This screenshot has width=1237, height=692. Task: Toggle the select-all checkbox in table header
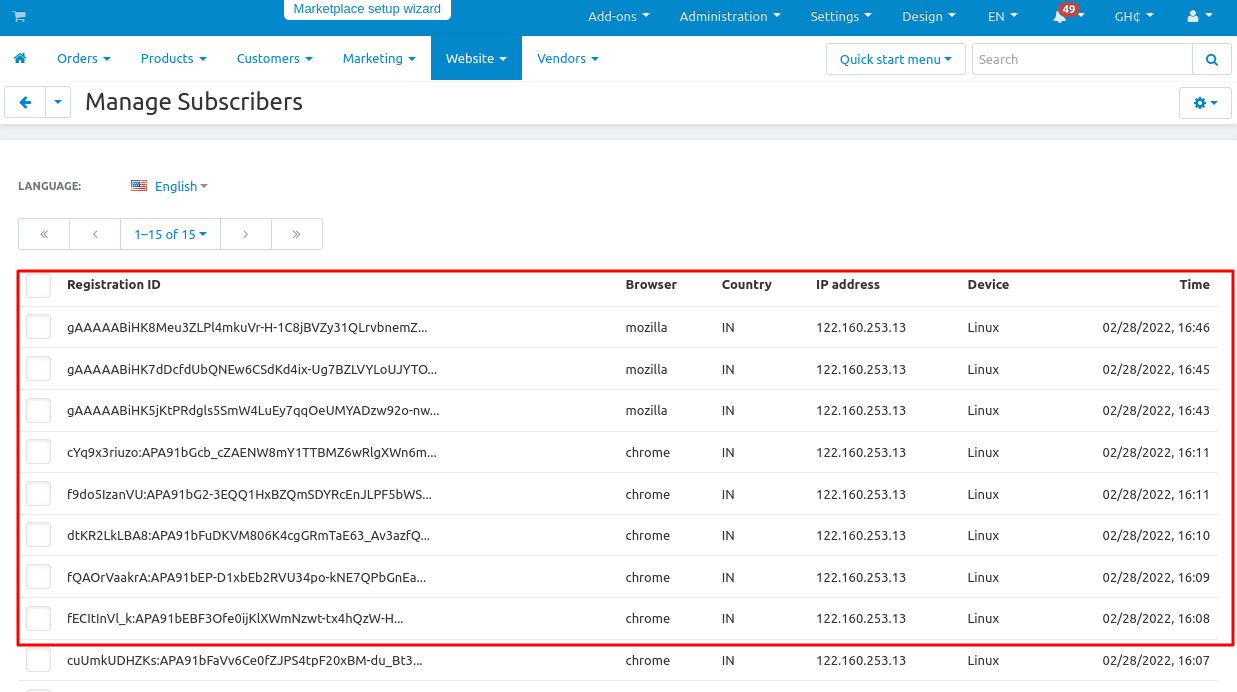(39, 285)
